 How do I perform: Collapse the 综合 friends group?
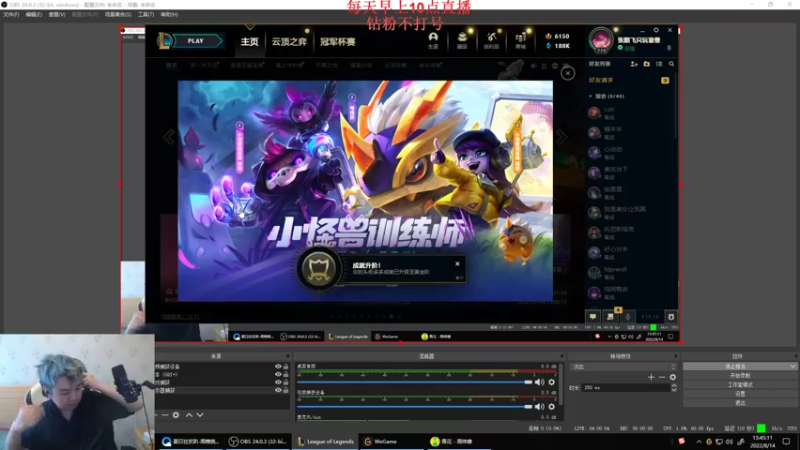coord(607,96)
